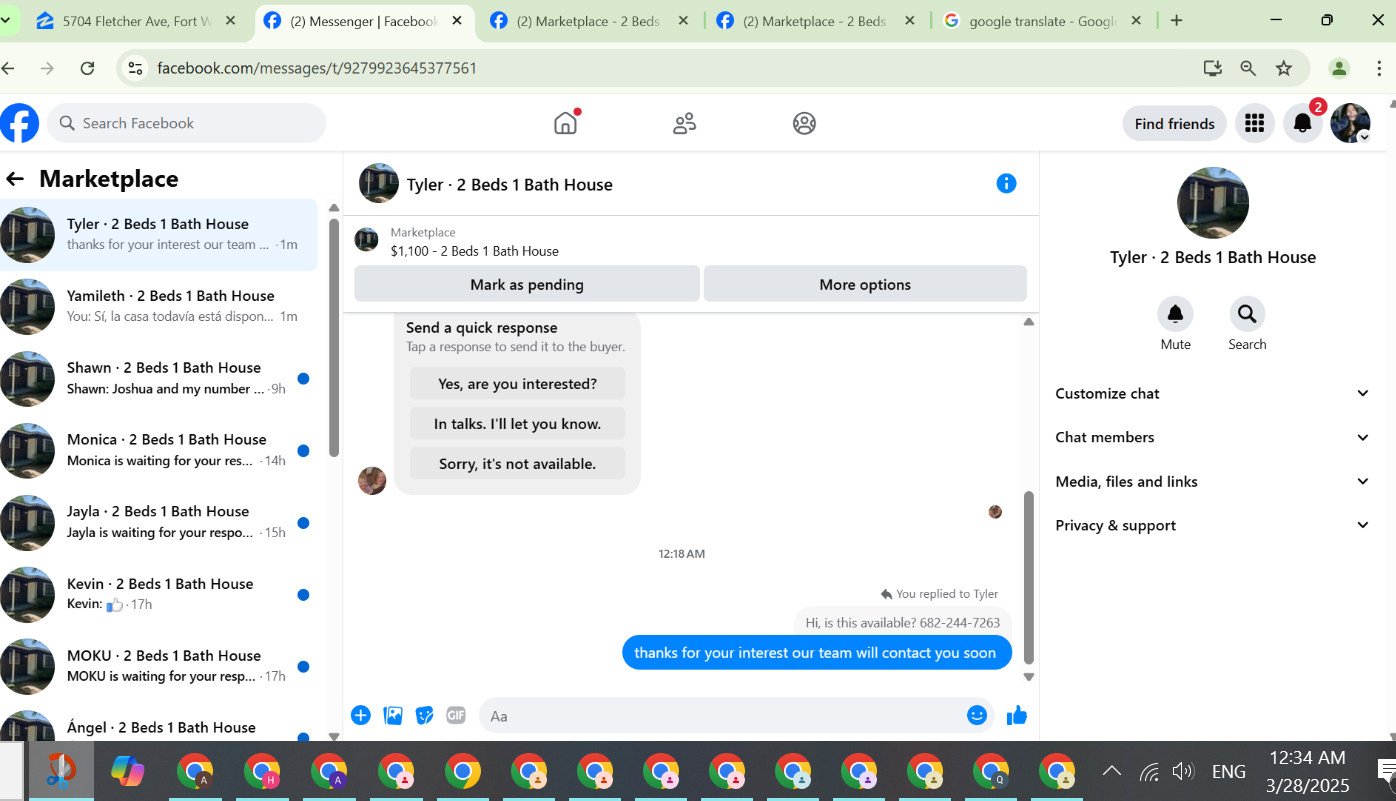
Task: Open the nine-dot Menu grid
Action: [x=1254, y=123]
